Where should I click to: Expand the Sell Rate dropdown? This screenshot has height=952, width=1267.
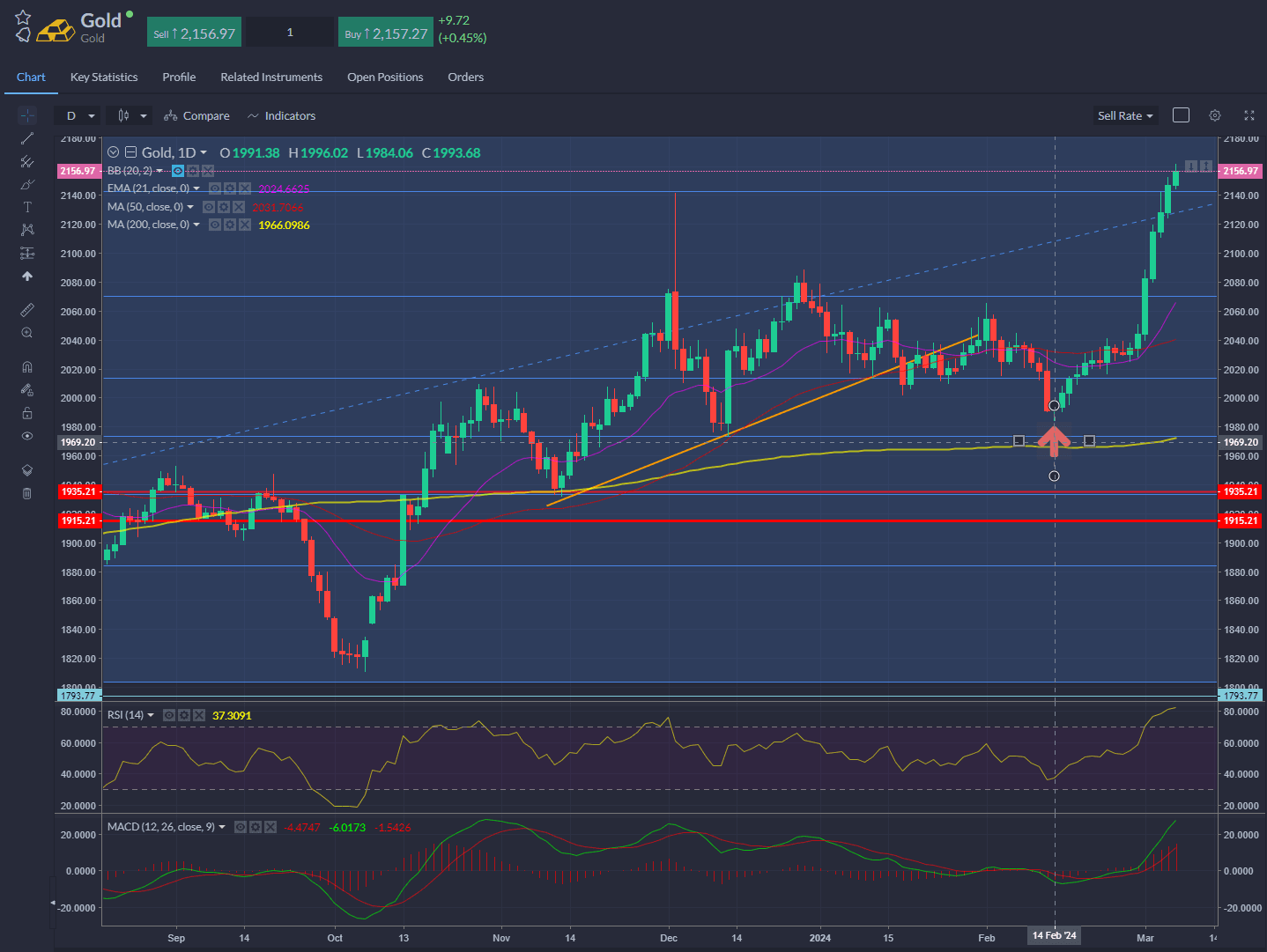click(1125, 115)
